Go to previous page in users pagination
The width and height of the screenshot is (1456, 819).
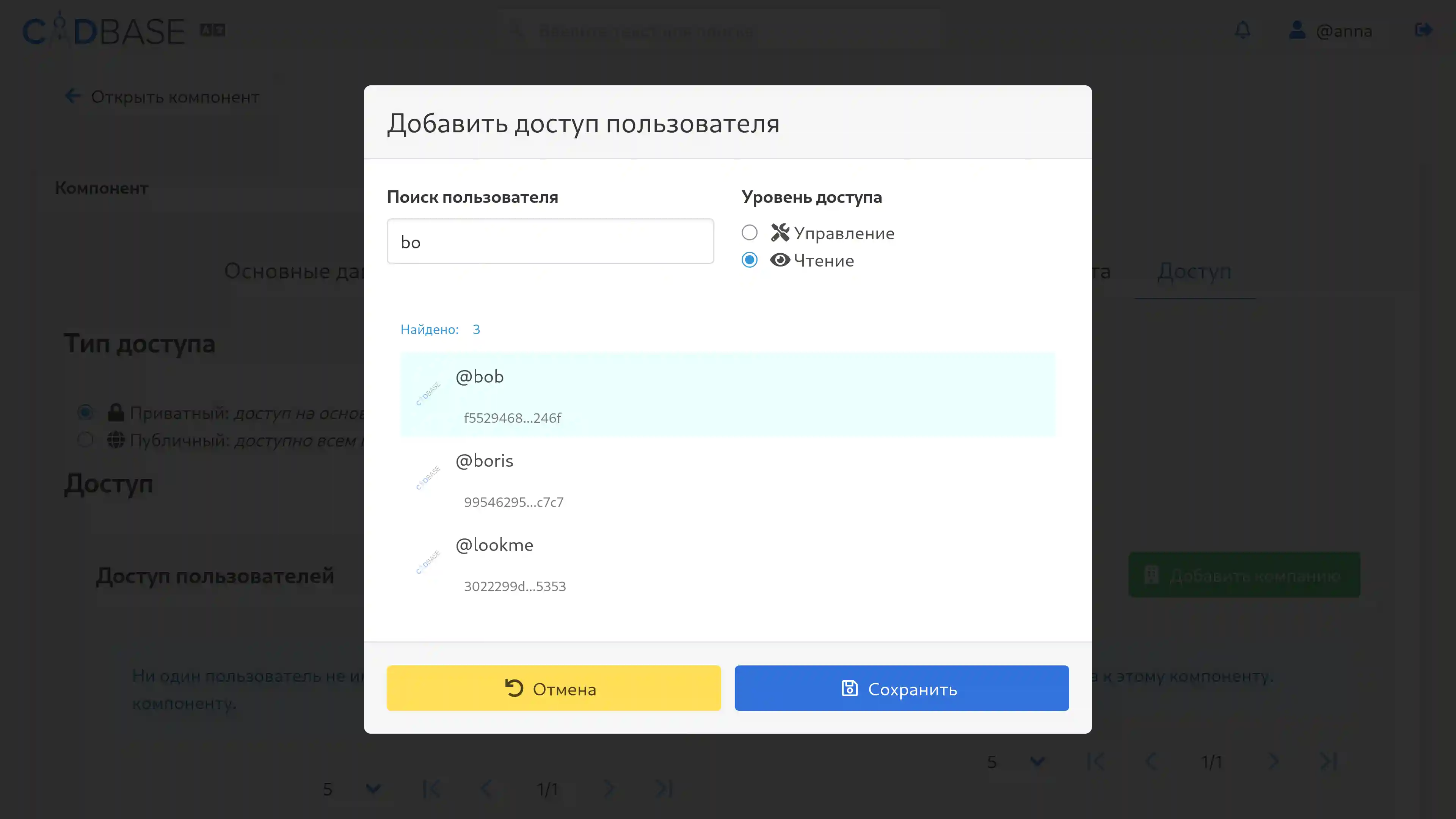(x=485, y=789)
